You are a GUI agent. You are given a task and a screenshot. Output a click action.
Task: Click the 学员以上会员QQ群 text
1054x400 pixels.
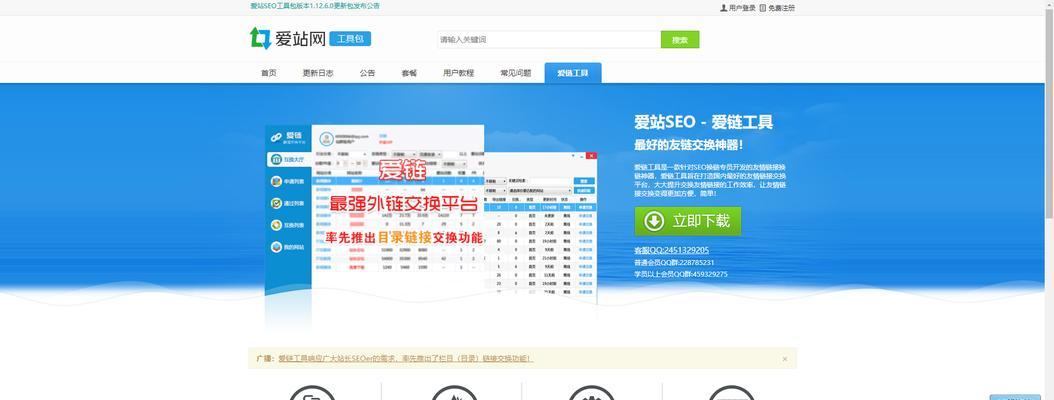coord(680,274)
